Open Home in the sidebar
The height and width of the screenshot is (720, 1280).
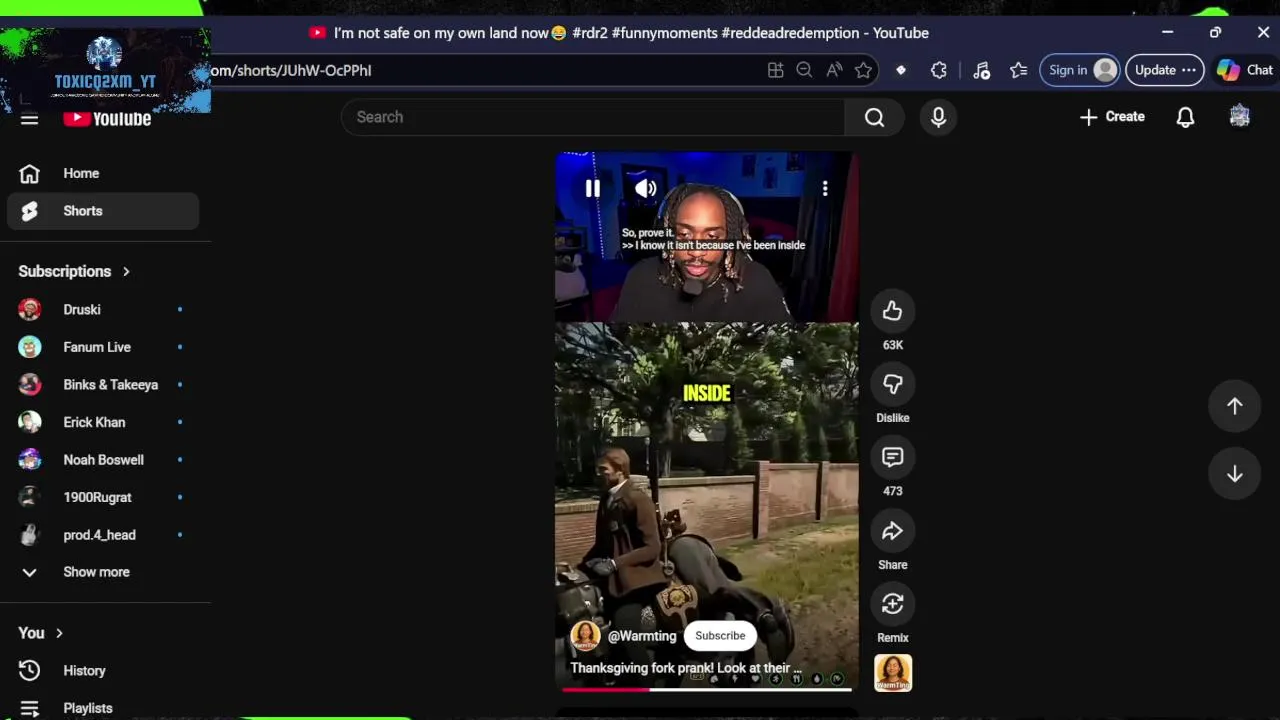click(103, 174)
